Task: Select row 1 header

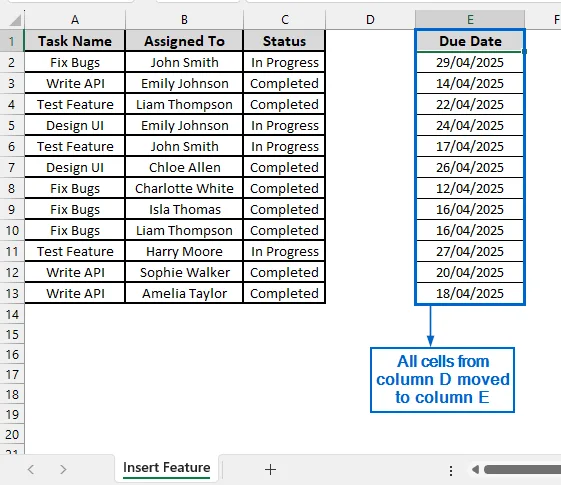Action: pos(12,41)
